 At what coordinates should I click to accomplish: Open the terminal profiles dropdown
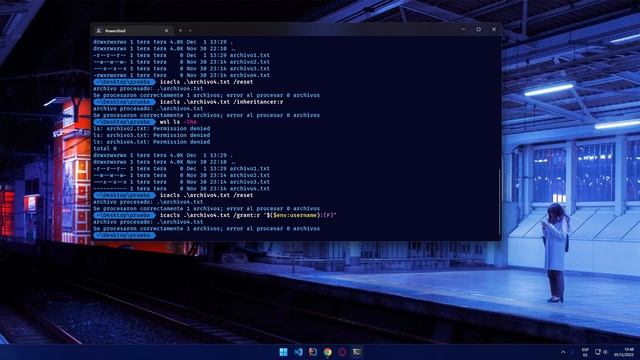[190, 30]
